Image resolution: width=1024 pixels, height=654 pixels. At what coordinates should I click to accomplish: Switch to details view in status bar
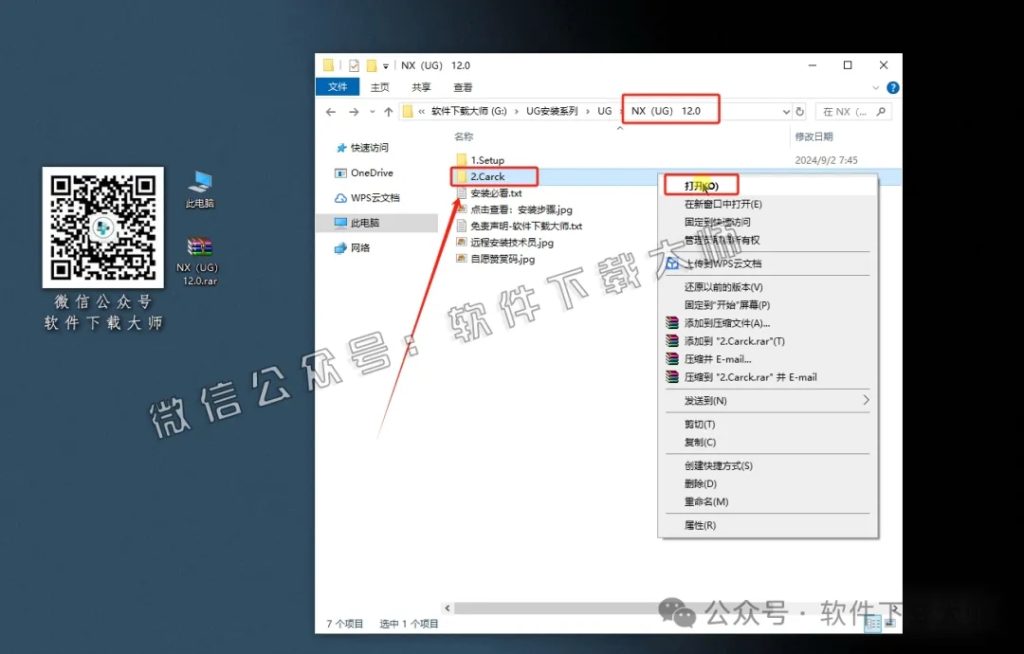coord(872,622)
